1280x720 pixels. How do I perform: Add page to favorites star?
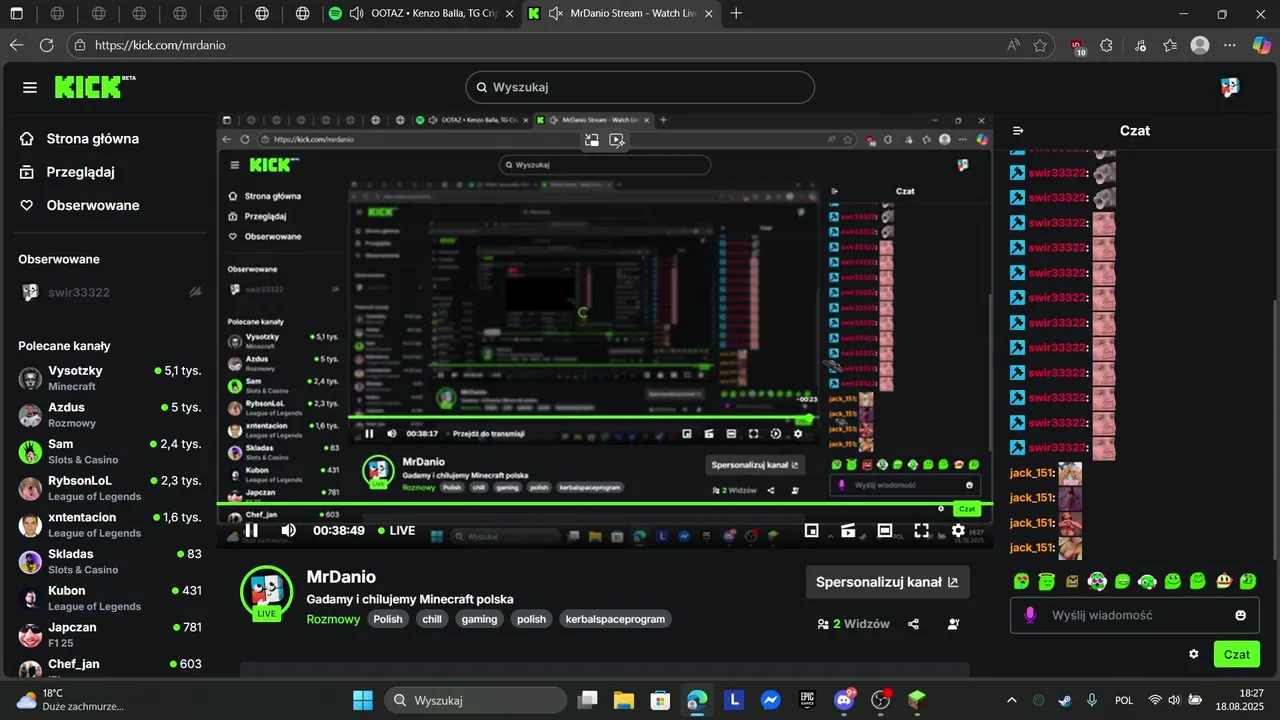(x=1040, y=45)
